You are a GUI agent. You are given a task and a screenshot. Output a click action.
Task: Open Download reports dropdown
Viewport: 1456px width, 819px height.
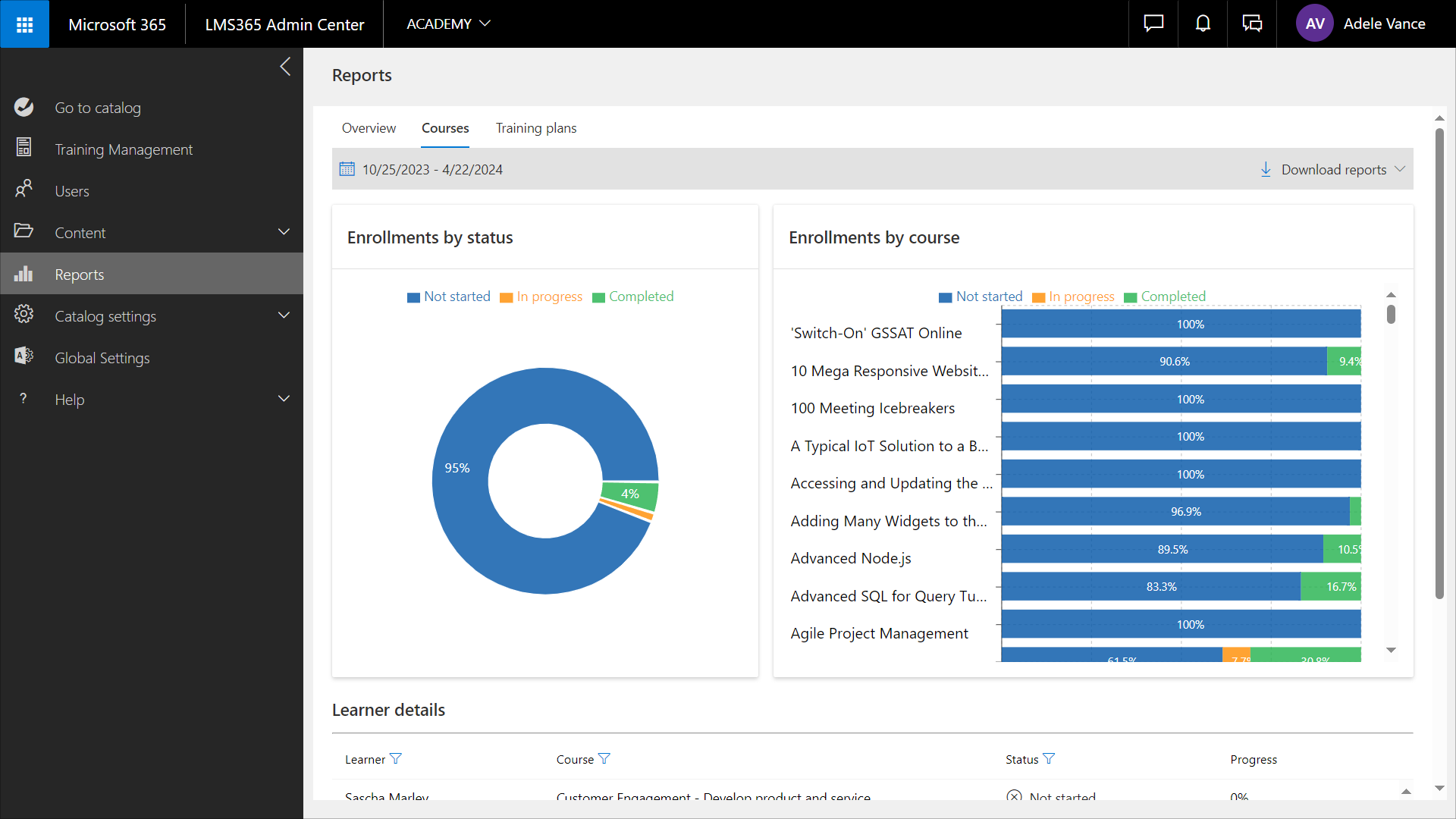point(1332,169)
